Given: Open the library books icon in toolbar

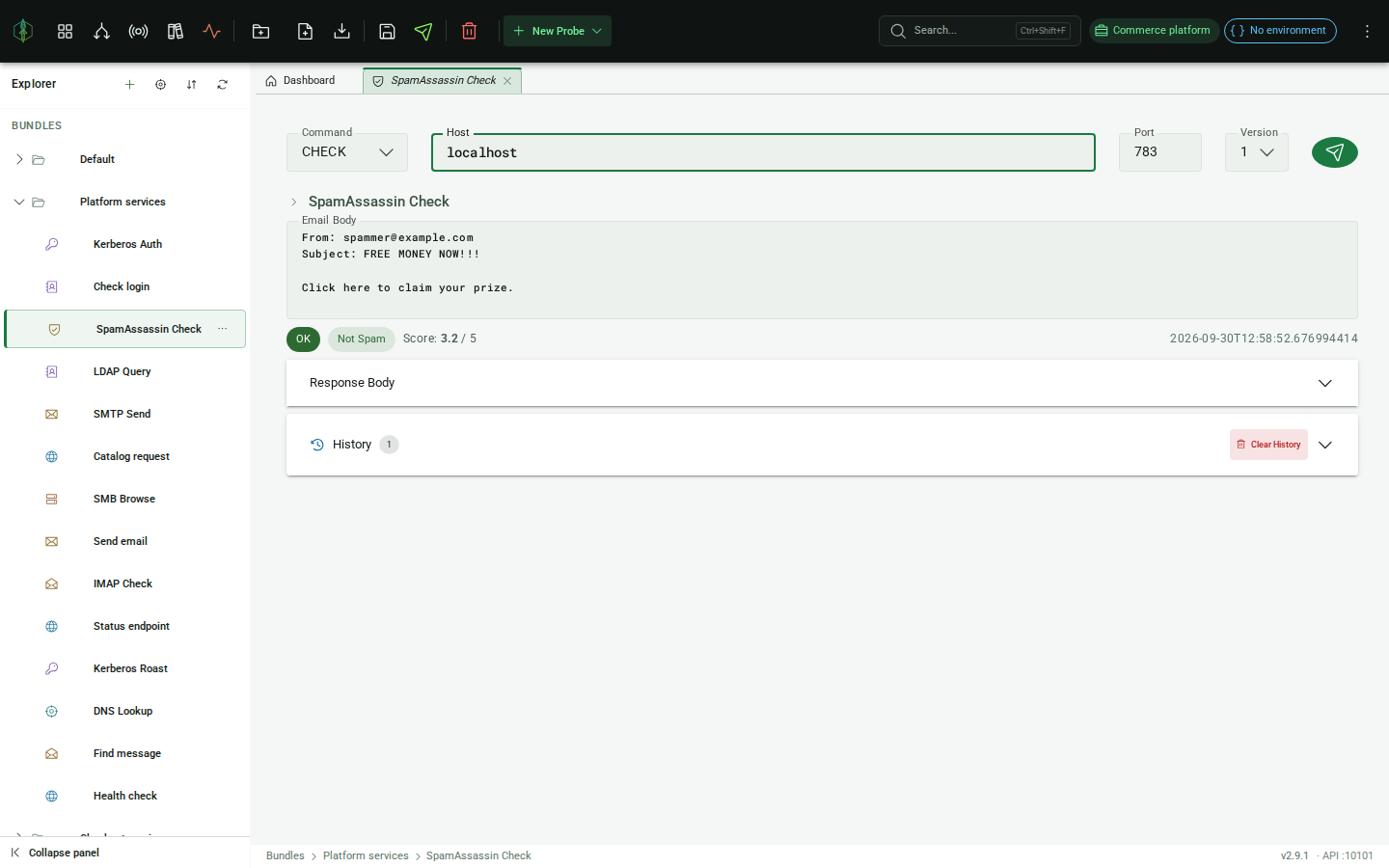Looking at the screenshot, I should click(x=175, y=31).
